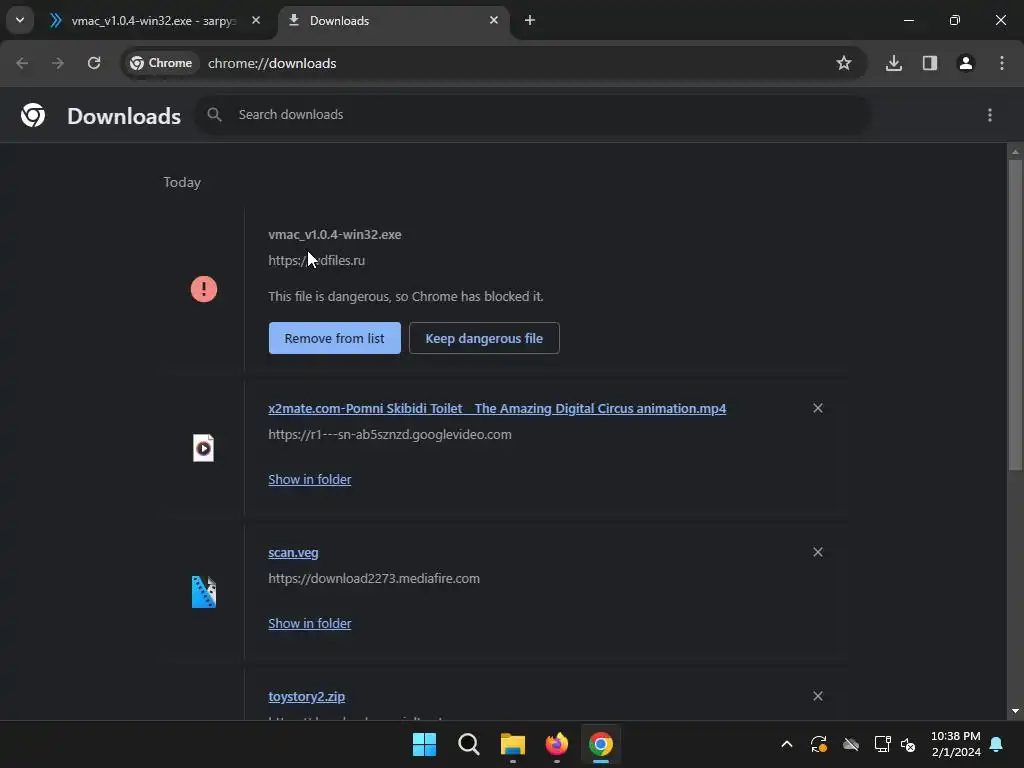The height and width of the screenshot is (768, 1024).
Task: Click the Search downloads field
Action: point(532,115)
